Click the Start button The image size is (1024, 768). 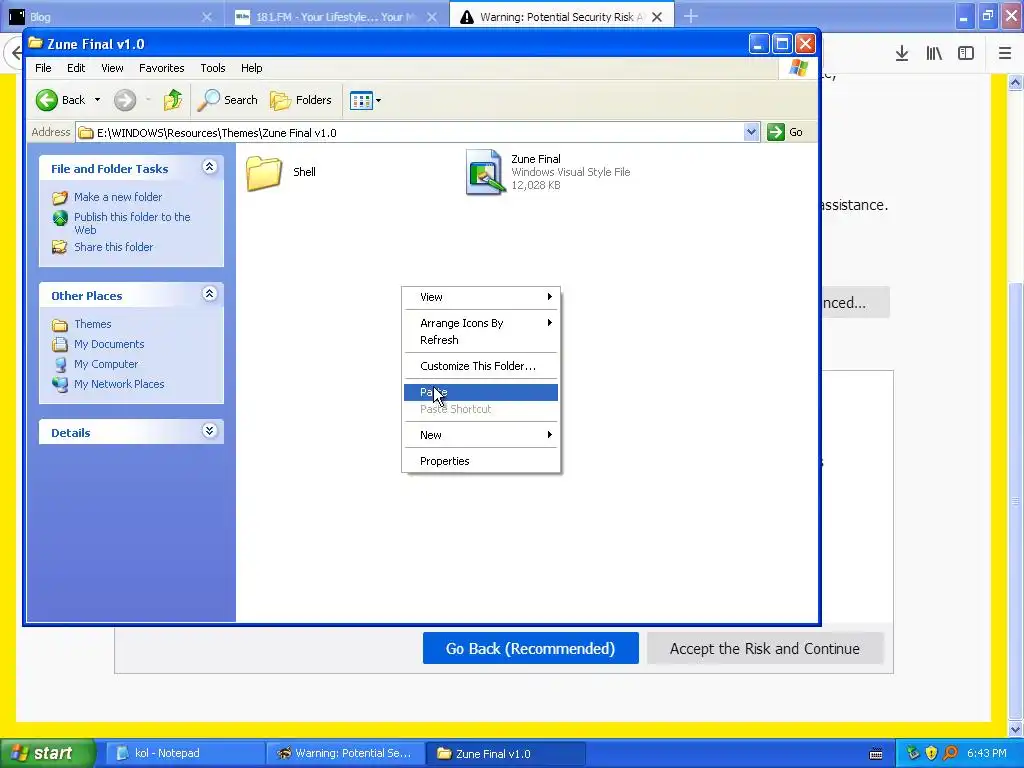[x=47, y=754]
